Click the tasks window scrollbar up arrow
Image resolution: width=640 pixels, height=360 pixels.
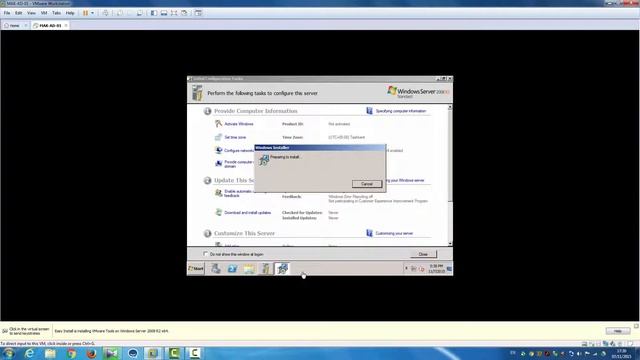point(450,107)
